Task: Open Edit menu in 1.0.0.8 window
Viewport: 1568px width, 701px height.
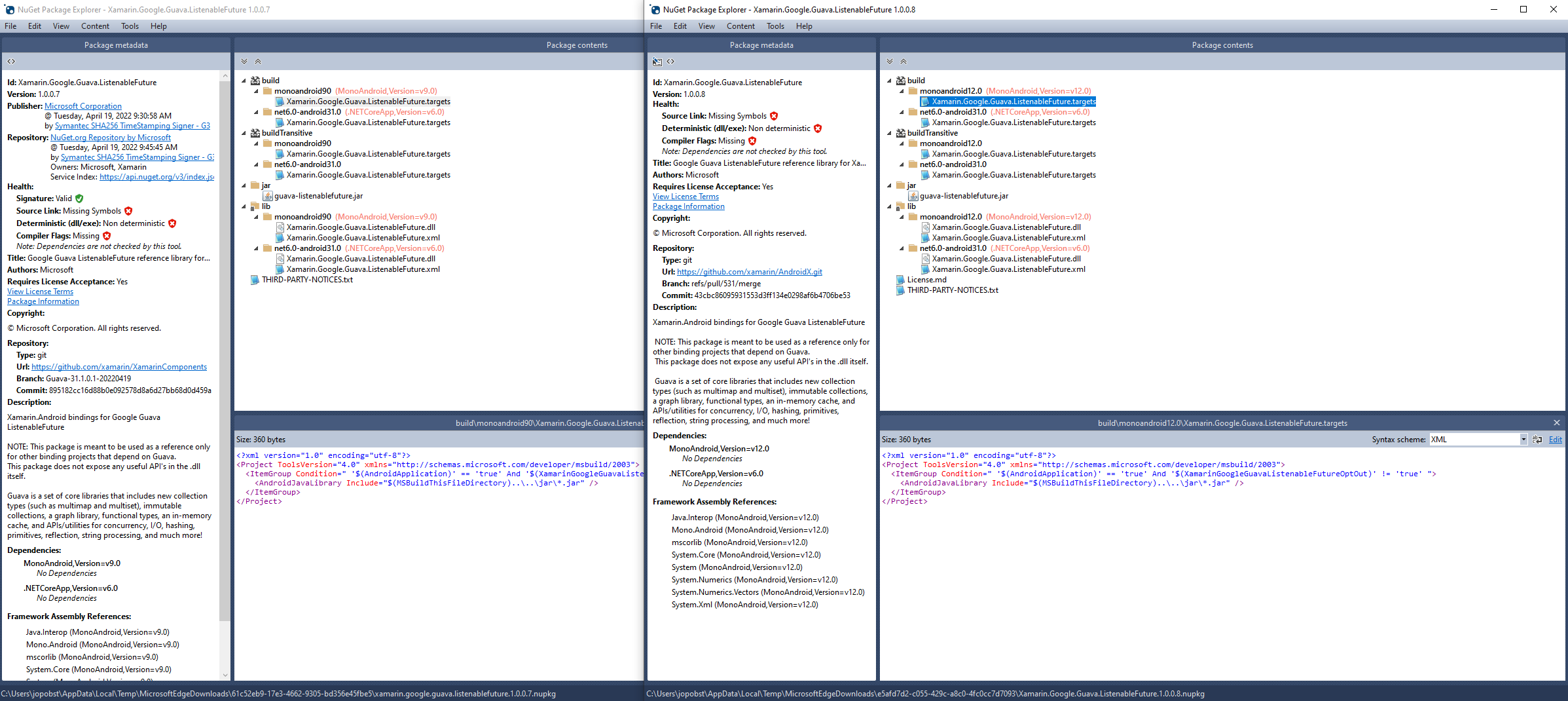Action: pos(680,26)
